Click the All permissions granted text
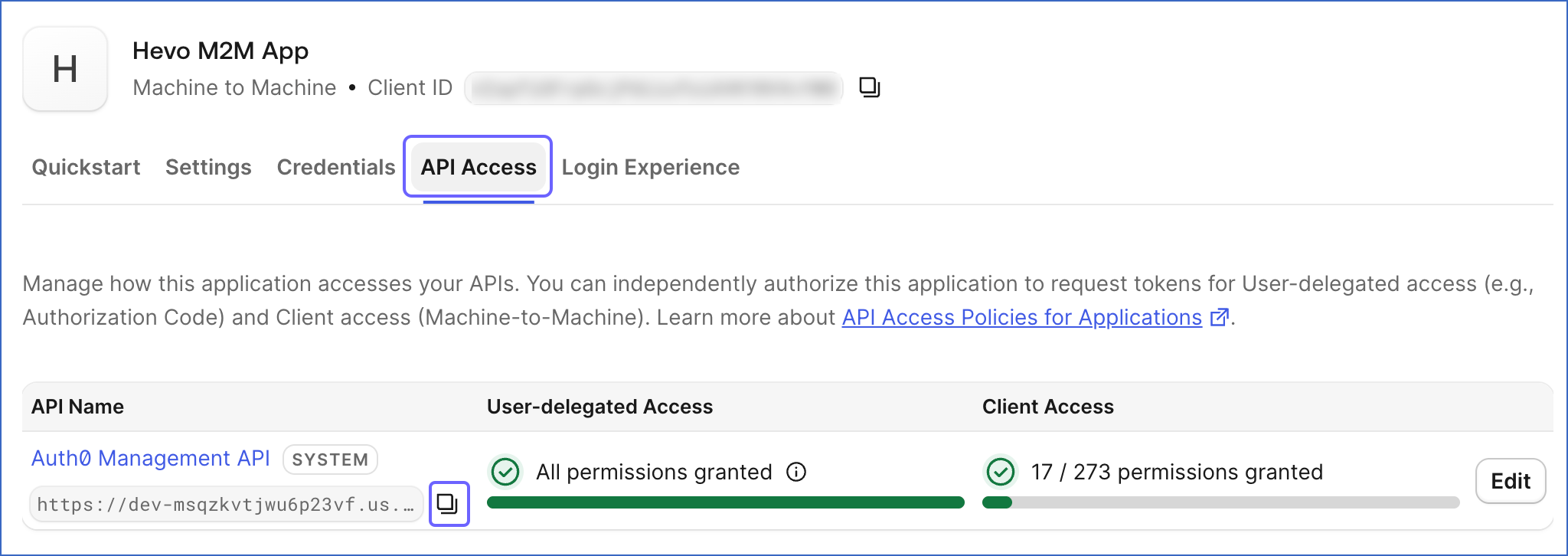The image size is (1568, 556). [x=654, y=472]
